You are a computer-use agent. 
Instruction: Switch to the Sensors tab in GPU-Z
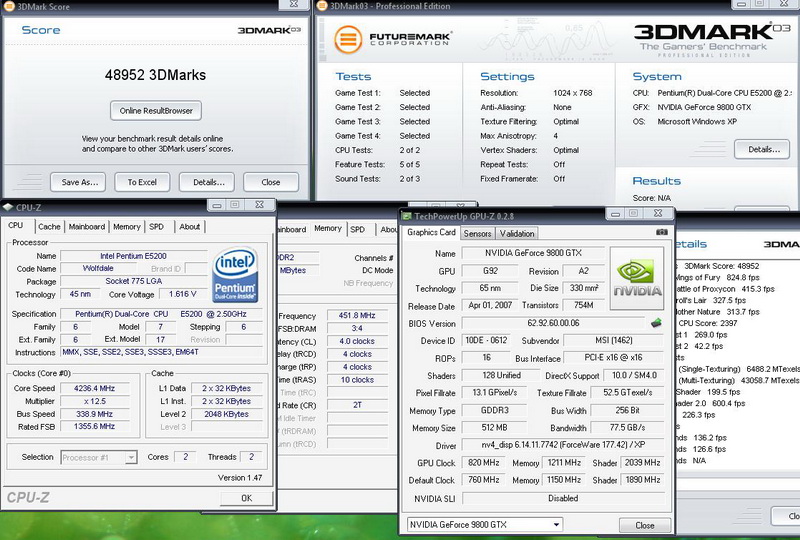(x=477, y=233)
